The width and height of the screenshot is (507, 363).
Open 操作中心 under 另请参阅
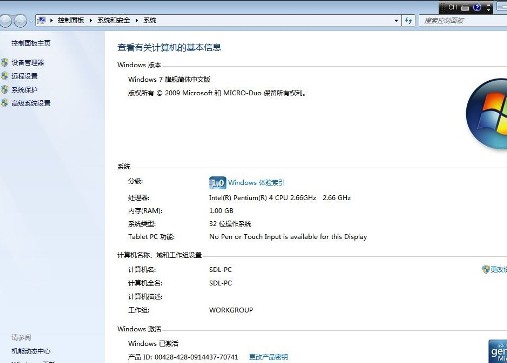pyautogui.click(x=31, y=351)
